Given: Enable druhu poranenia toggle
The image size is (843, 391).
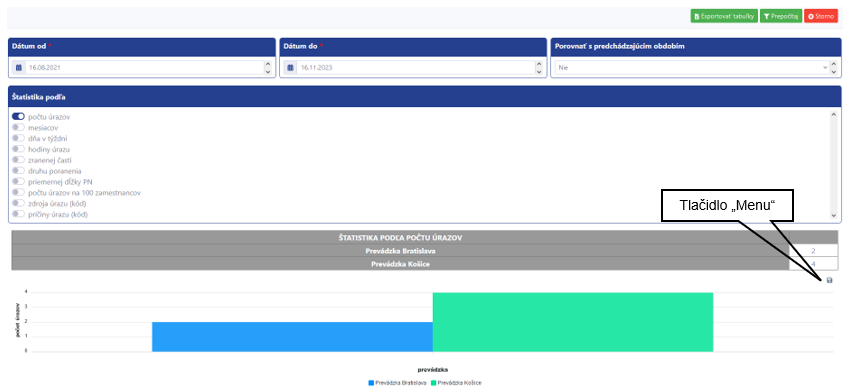Looking at the screenshot, I should coord(18,171).
